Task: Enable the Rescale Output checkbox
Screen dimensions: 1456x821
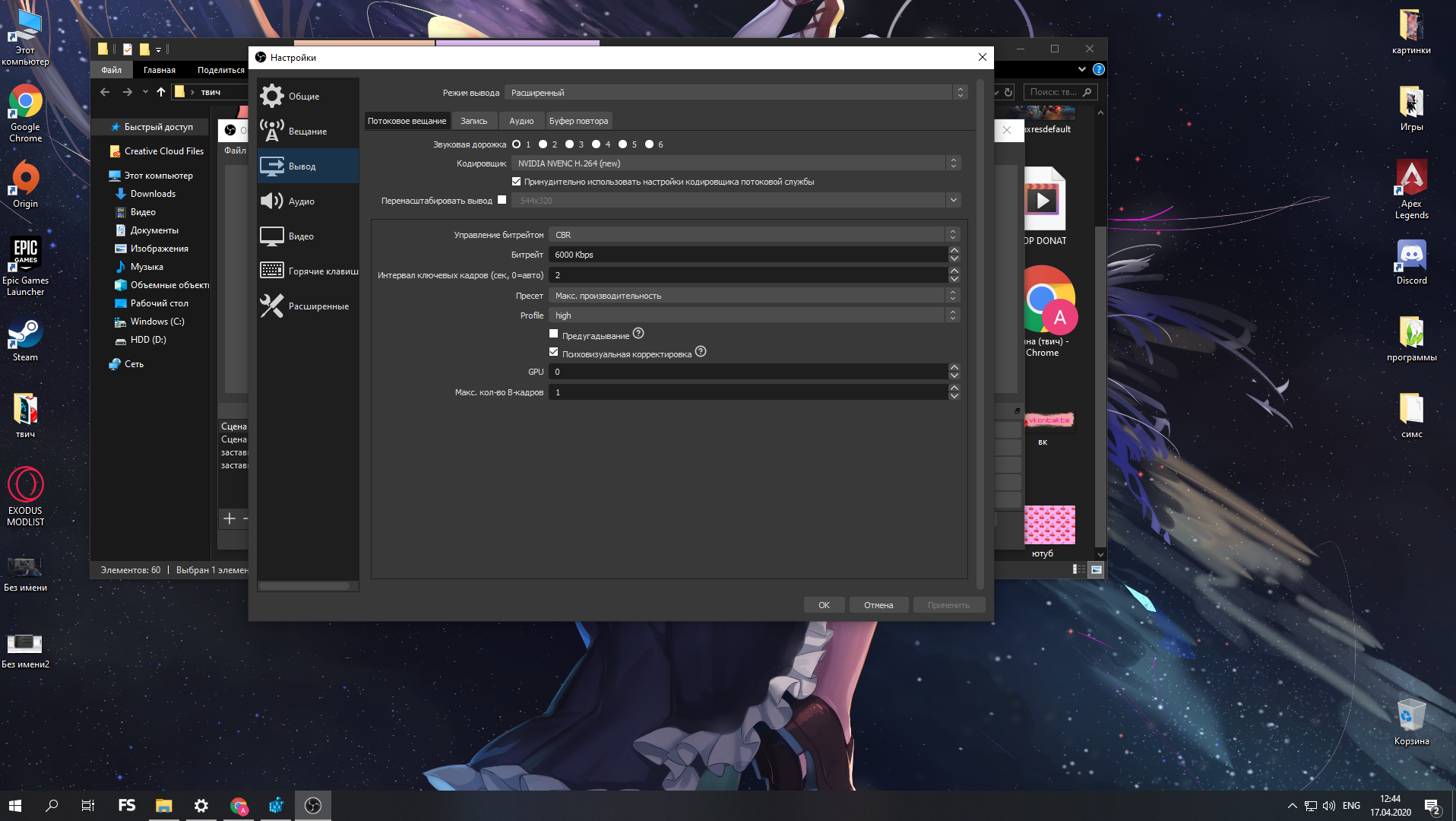Action: [502, 200]
